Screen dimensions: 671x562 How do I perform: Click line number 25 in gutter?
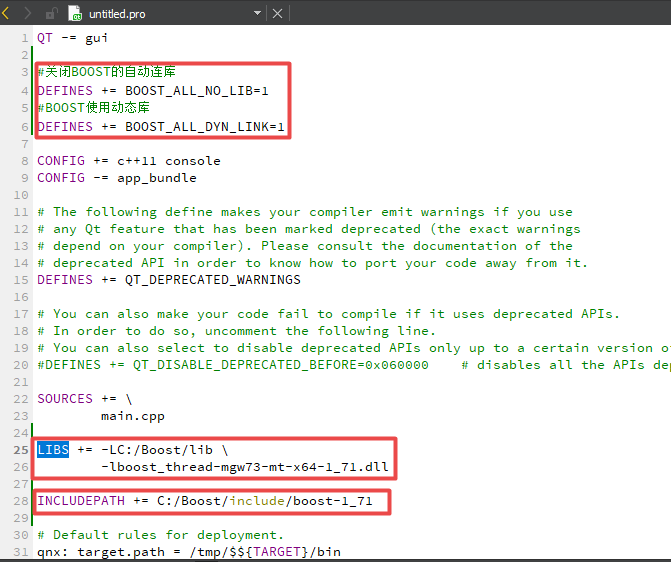coord(21,450)
